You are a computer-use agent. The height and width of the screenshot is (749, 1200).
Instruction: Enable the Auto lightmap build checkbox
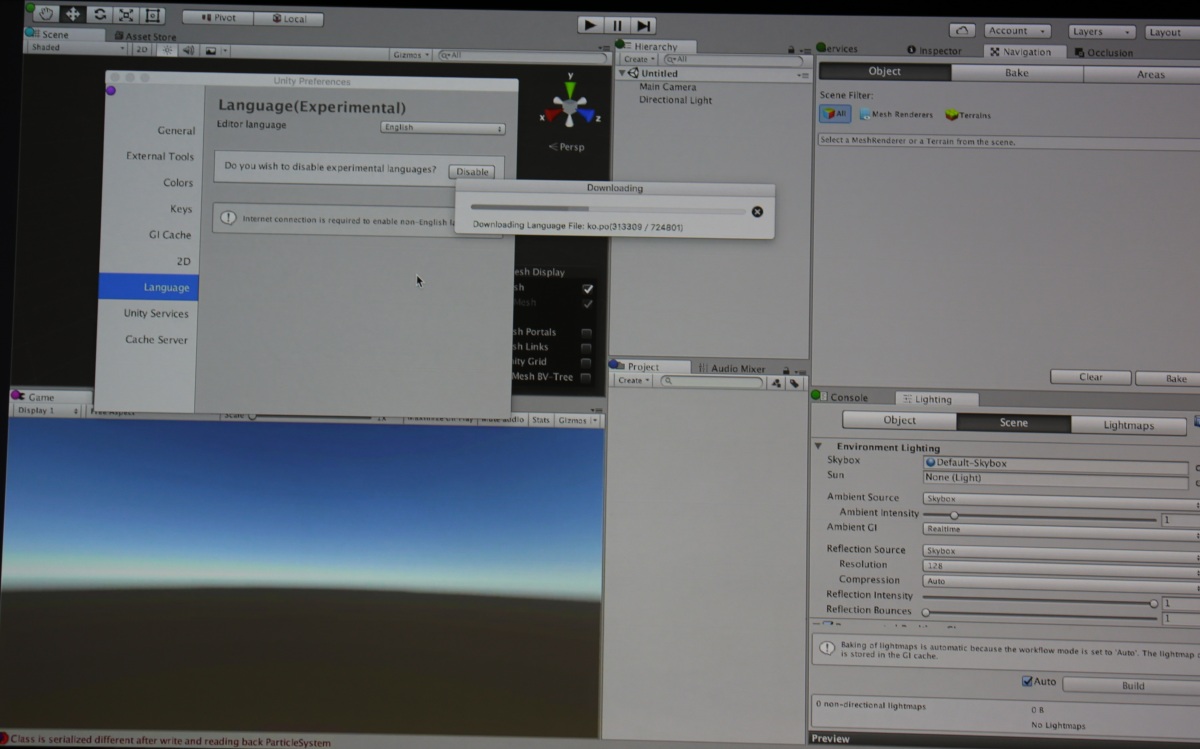coord(1027,681)
